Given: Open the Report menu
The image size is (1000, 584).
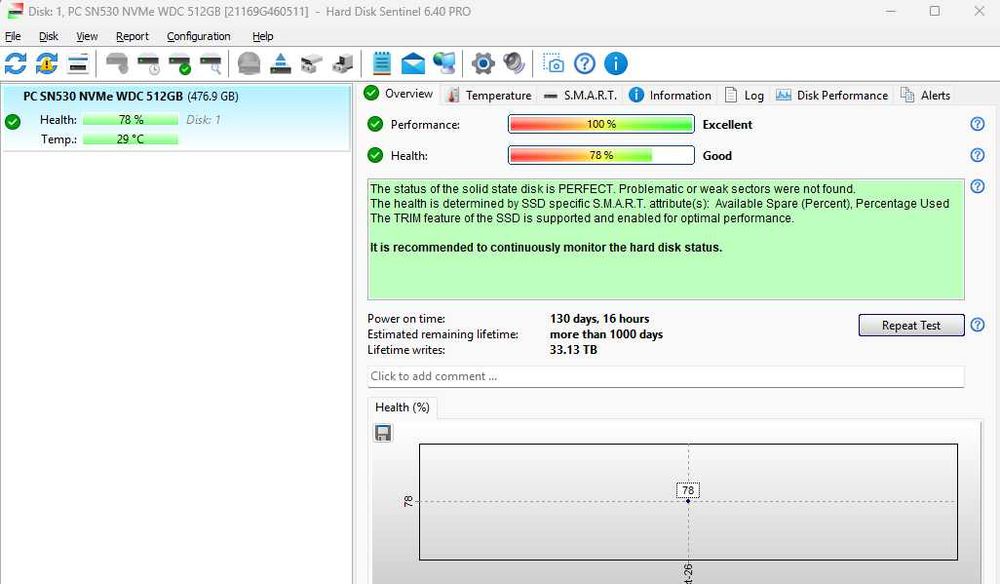Looking at the screenshot, I should pyautogui.click(x=132, y=36).
